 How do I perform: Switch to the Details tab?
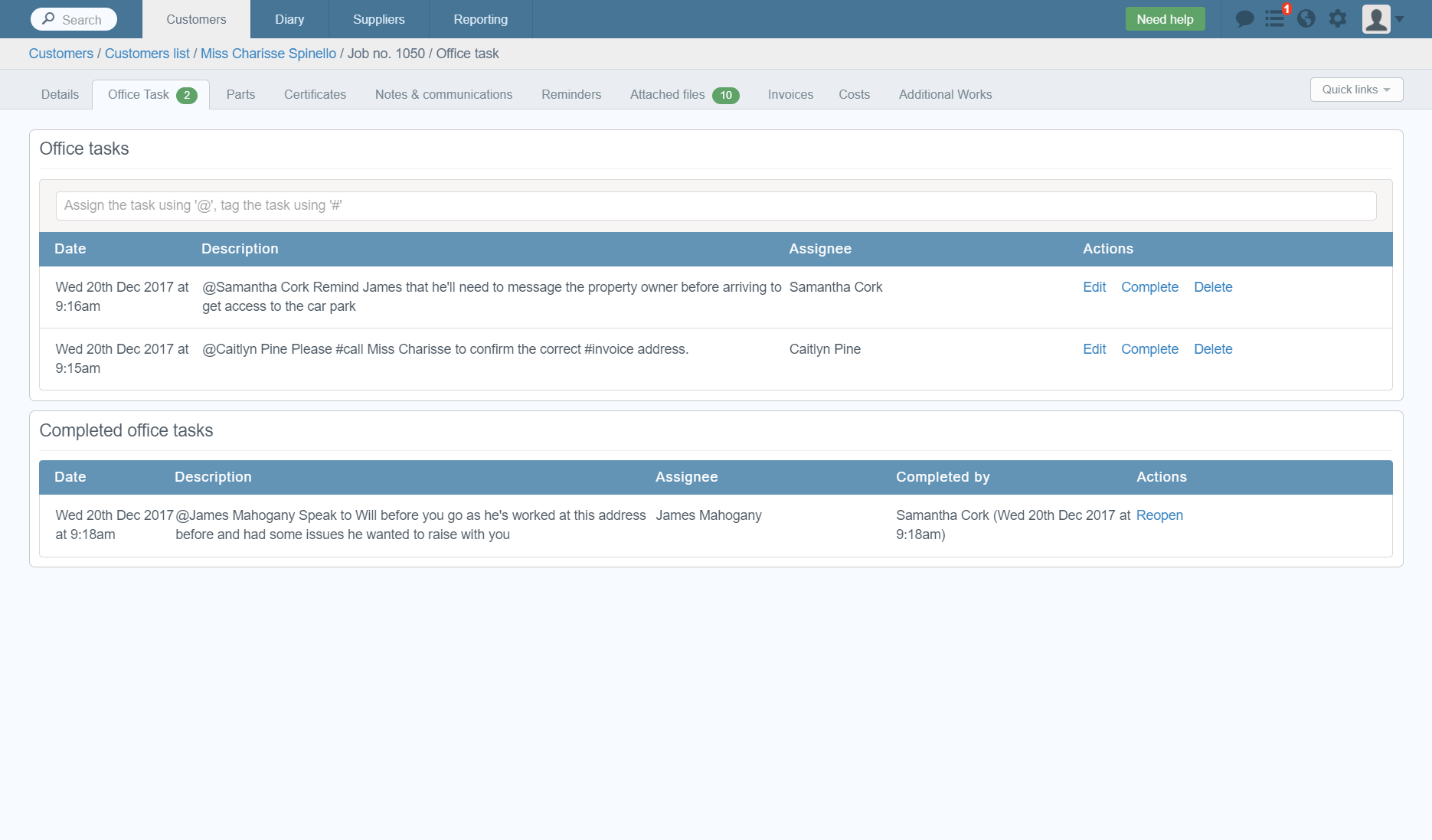59,94
